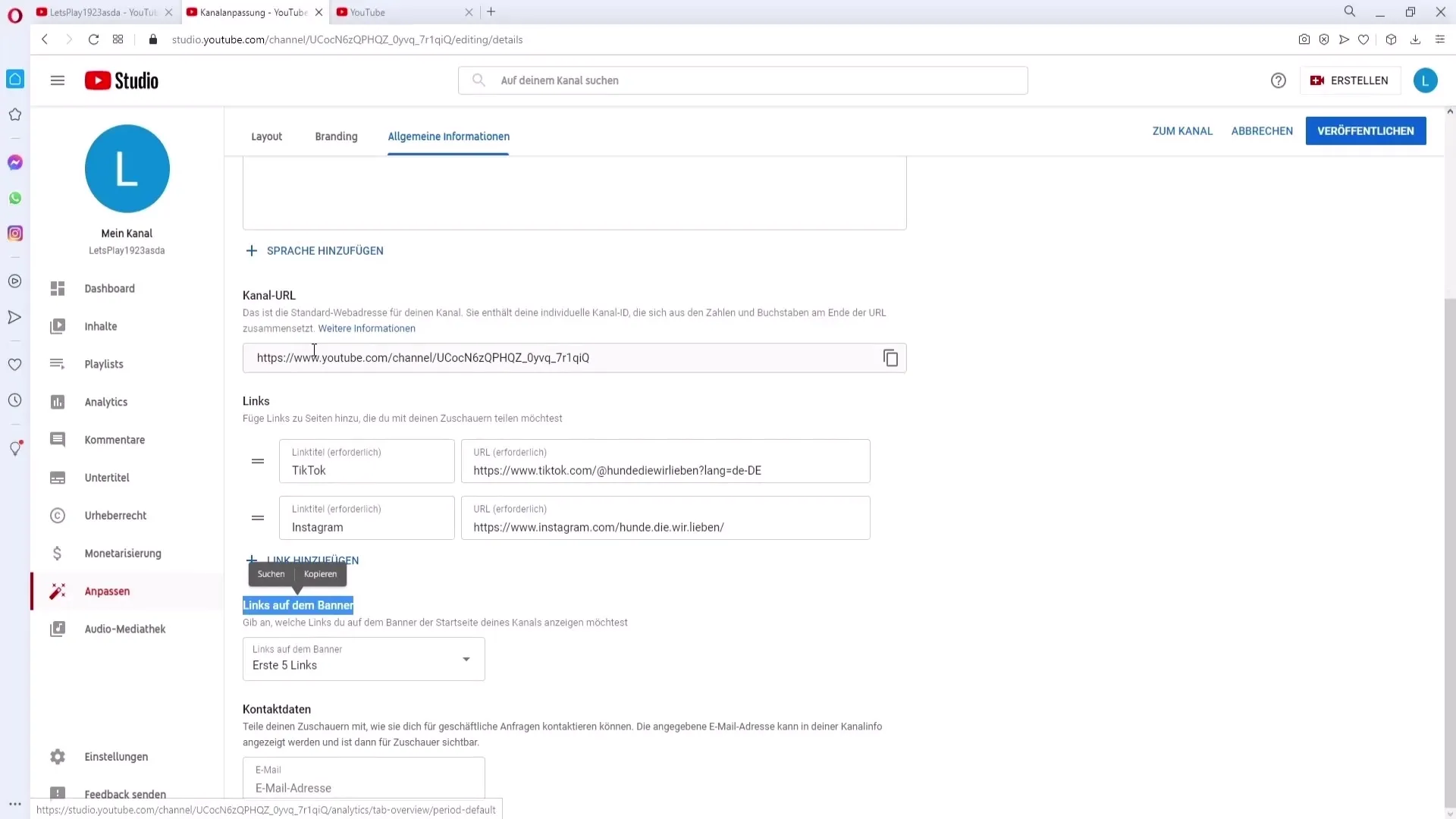The height and width of the screenshot is (819, 1456).
Task: Open WhatsApp in the Opera sidebar
Action: (x=15, y=198)
